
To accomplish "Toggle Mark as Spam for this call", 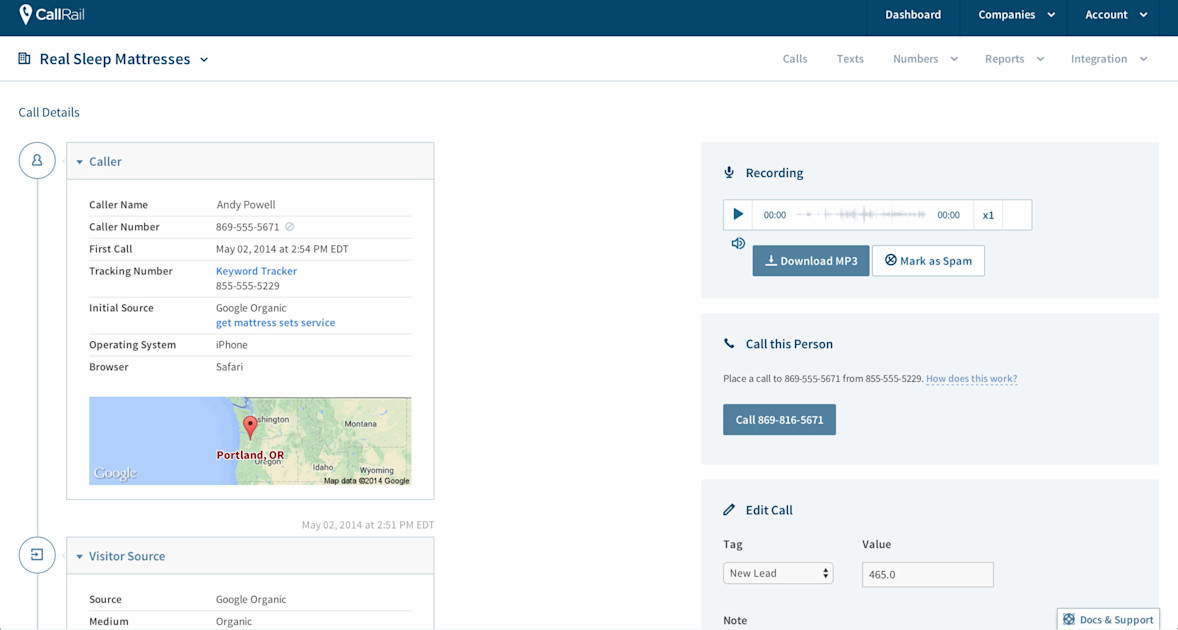I will [x=928, y=260].
